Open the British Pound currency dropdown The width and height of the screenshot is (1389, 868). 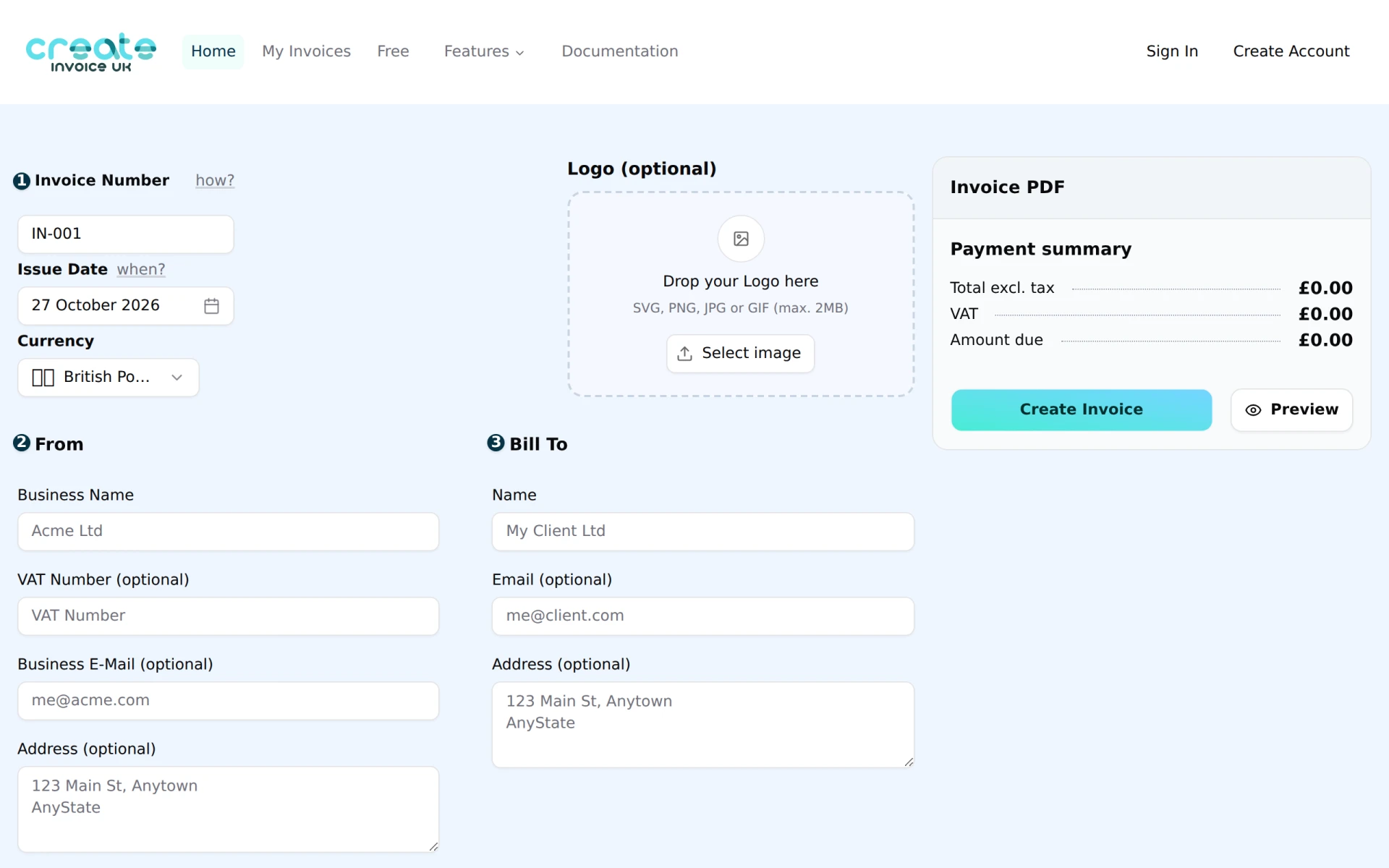(x=109, y=378)
